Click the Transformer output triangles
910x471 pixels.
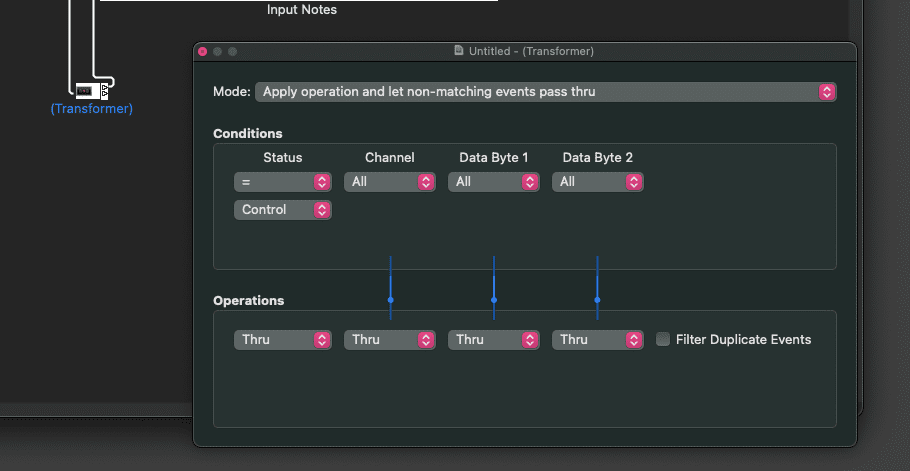pyautogui.click(x=104, y=90)
